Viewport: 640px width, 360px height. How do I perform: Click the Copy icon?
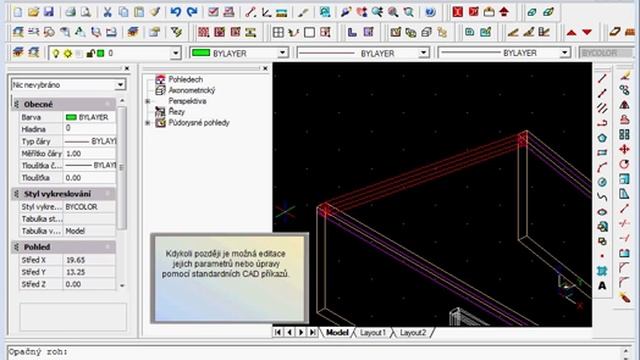[x=123, y=12]
